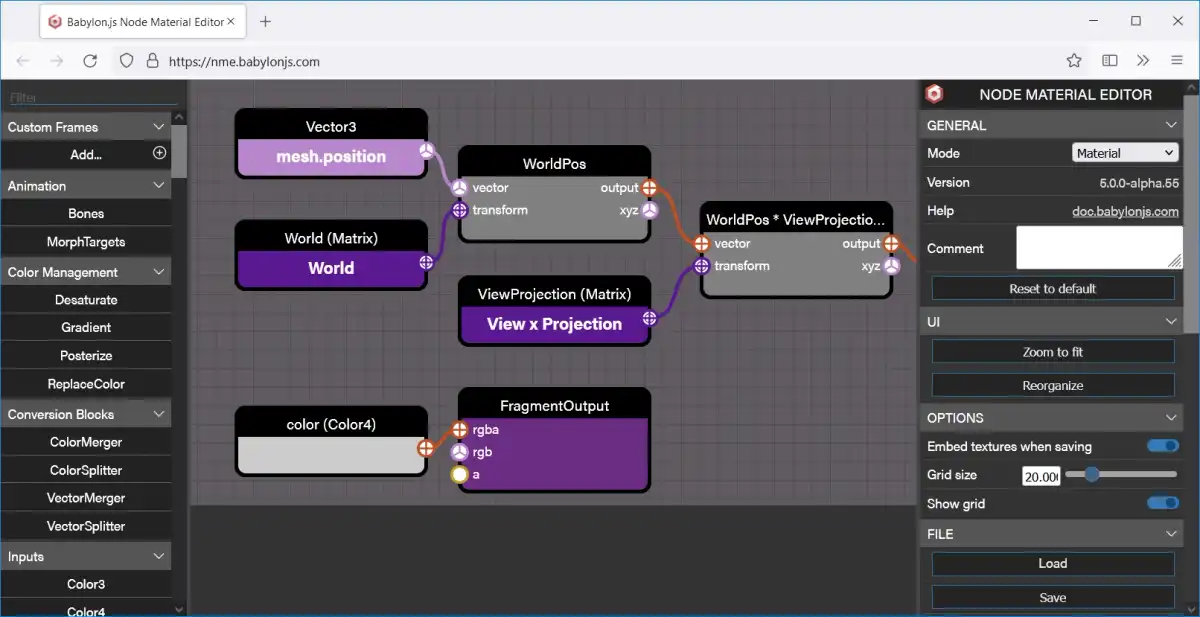The image size is (1200, 617).
Task: Collapse the Inputs section
Action: [x=158, y=556]
